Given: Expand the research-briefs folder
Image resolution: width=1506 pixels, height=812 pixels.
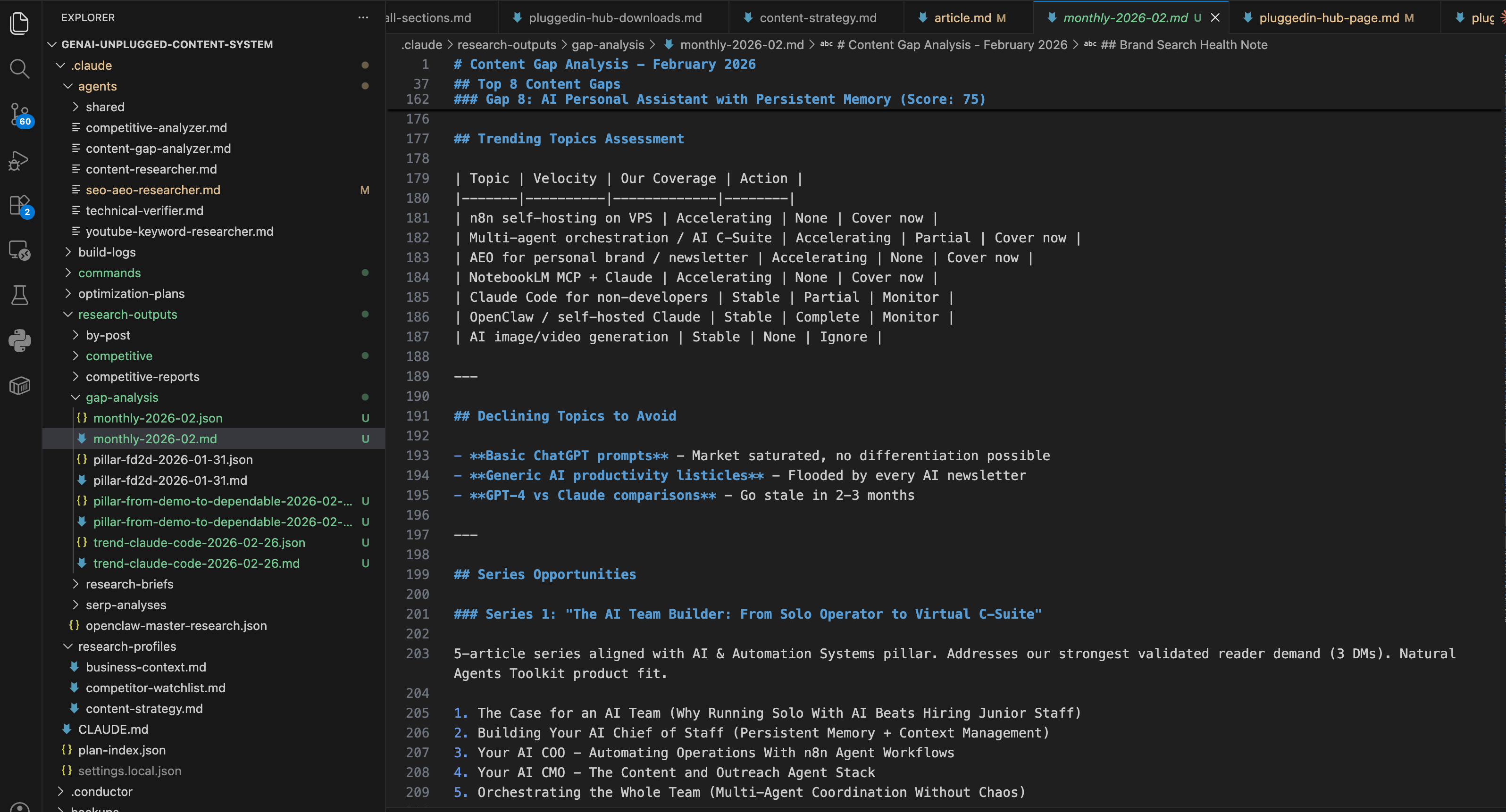Looking at the screenshot, I should coord(129,584).
